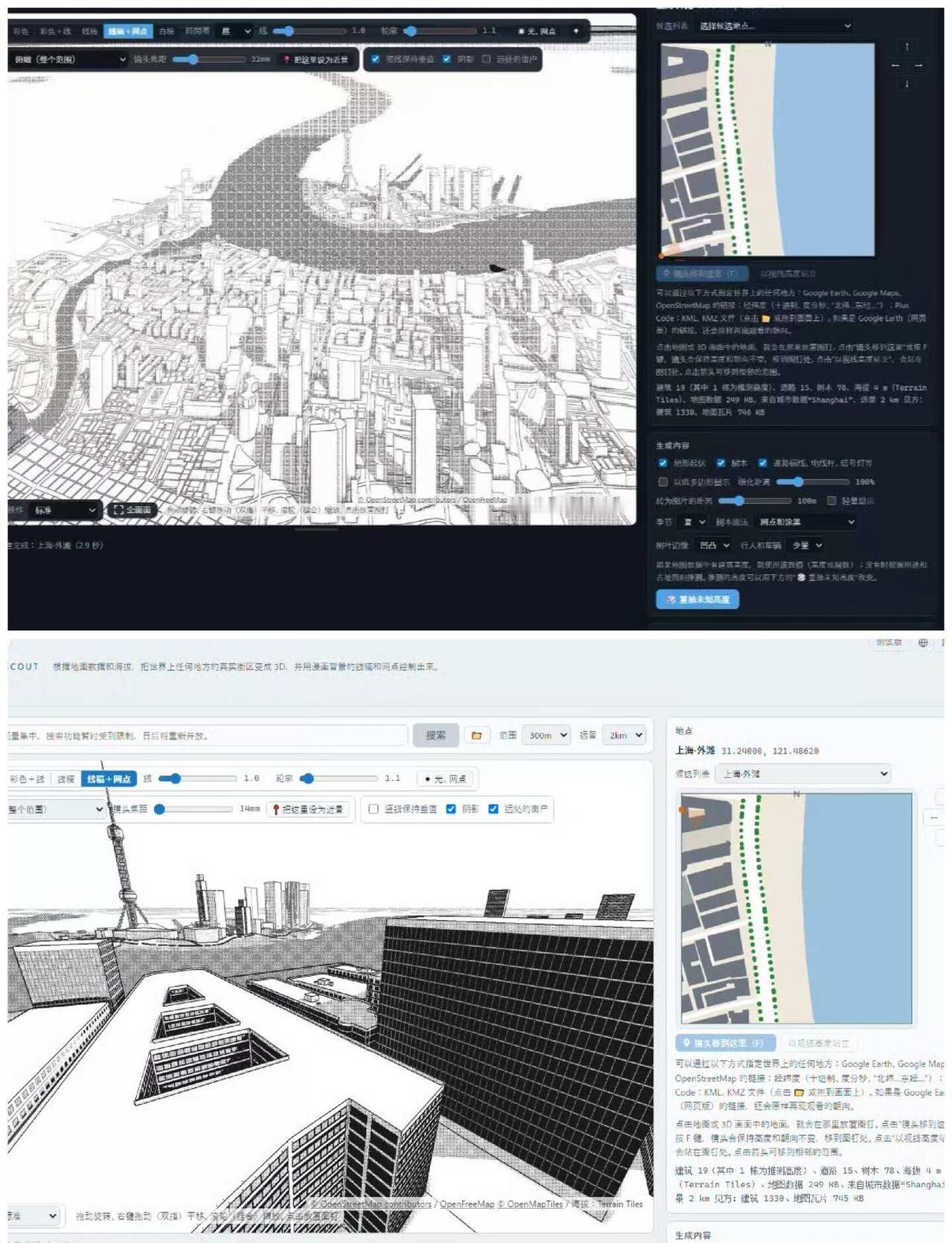Viewport: 952px width, 1243px height.
Task: Open the 范围 300m dropdown
Action: (546, 735)
